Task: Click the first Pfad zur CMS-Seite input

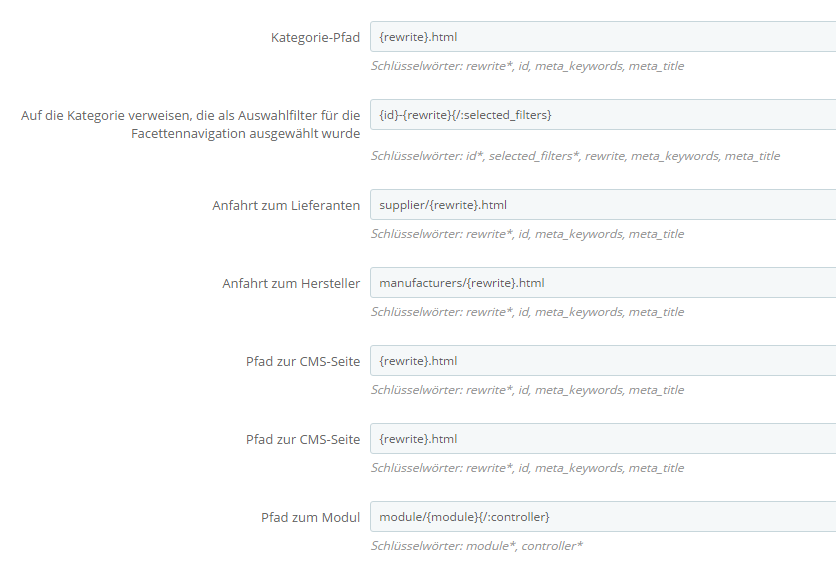Action: pos(600,361)
